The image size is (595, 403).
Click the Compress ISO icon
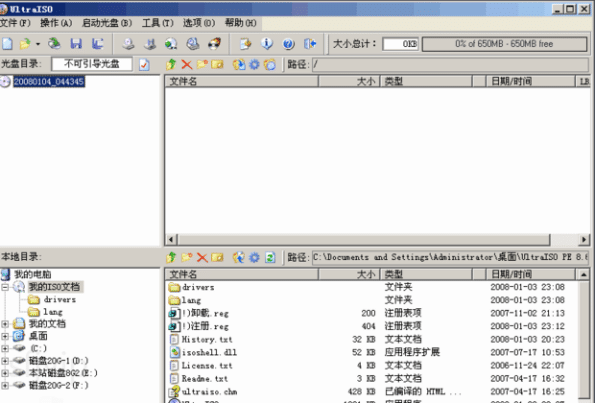click(150, 44)
